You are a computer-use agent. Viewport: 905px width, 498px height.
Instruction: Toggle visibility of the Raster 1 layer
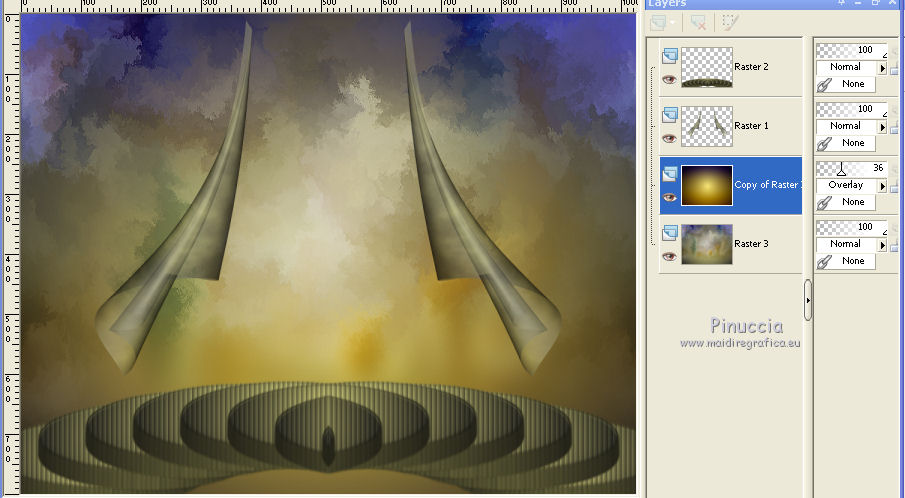(x=669, y=138)
